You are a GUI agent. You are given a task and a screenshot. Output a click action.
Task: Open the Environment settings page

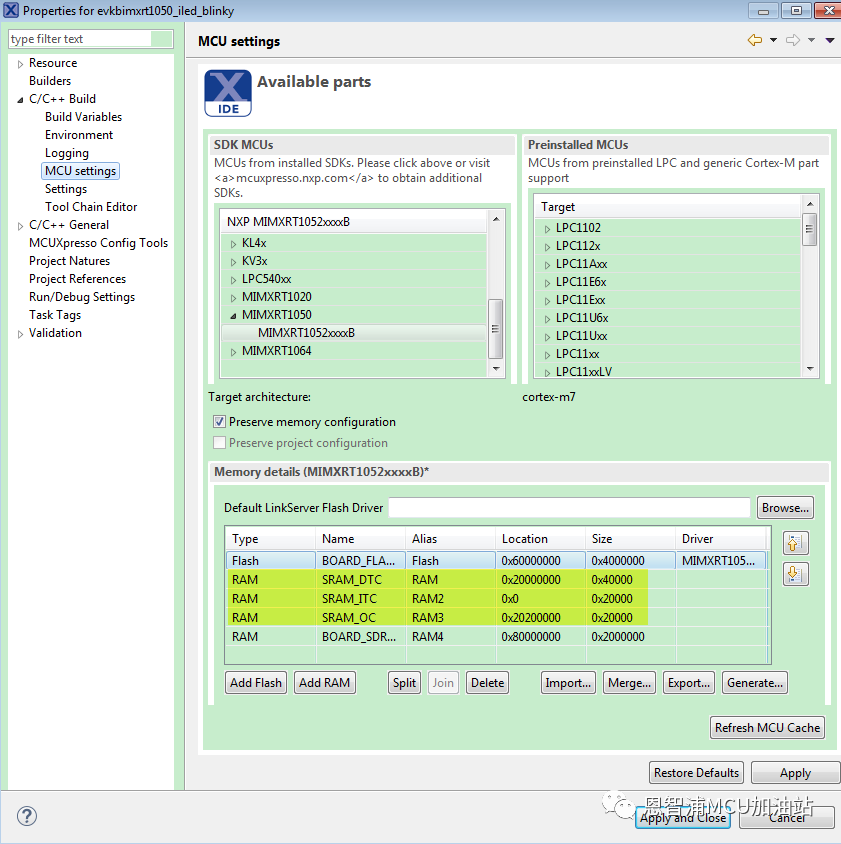coord(79,135)
